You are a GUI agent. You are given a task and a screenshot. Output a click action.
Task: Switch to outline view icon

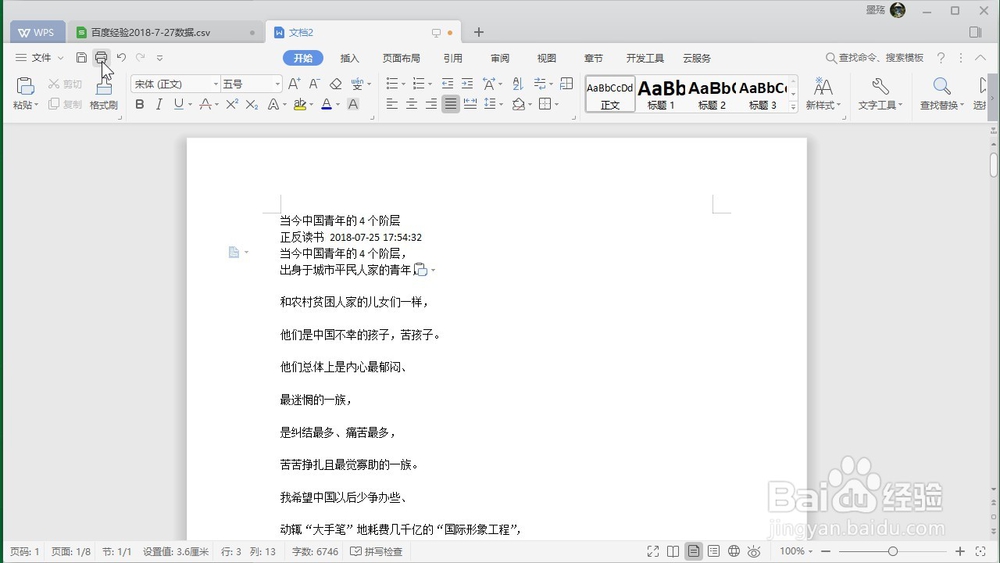tap(714, 552)
